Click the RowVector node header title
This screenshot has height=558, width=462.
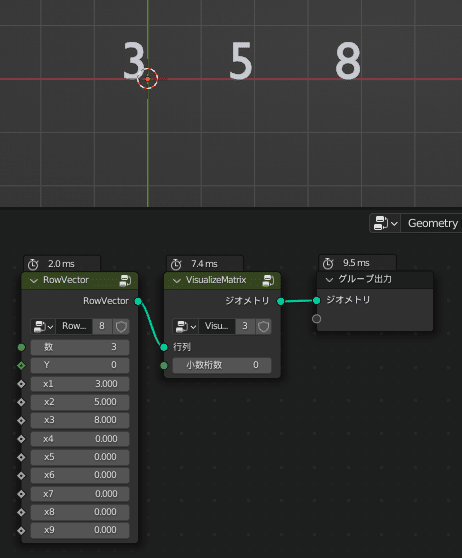(x=66, y=280)
